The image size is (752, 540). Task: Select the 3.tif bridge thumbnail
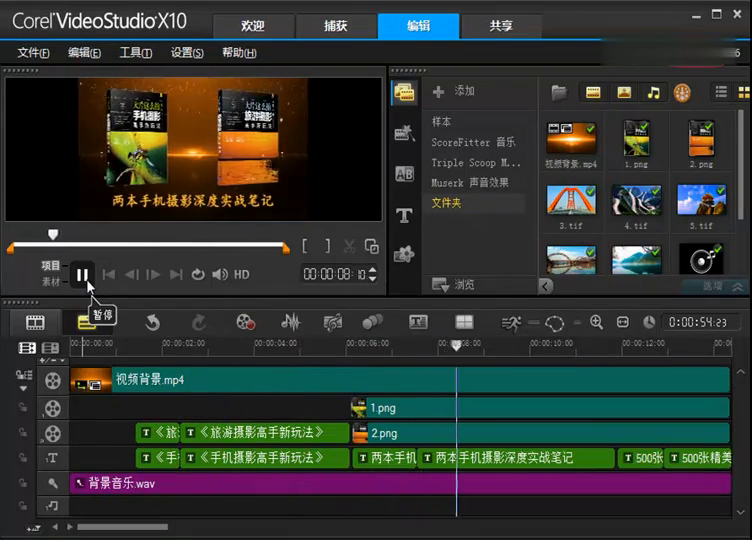pyautogui.click(x=571, y=200)
